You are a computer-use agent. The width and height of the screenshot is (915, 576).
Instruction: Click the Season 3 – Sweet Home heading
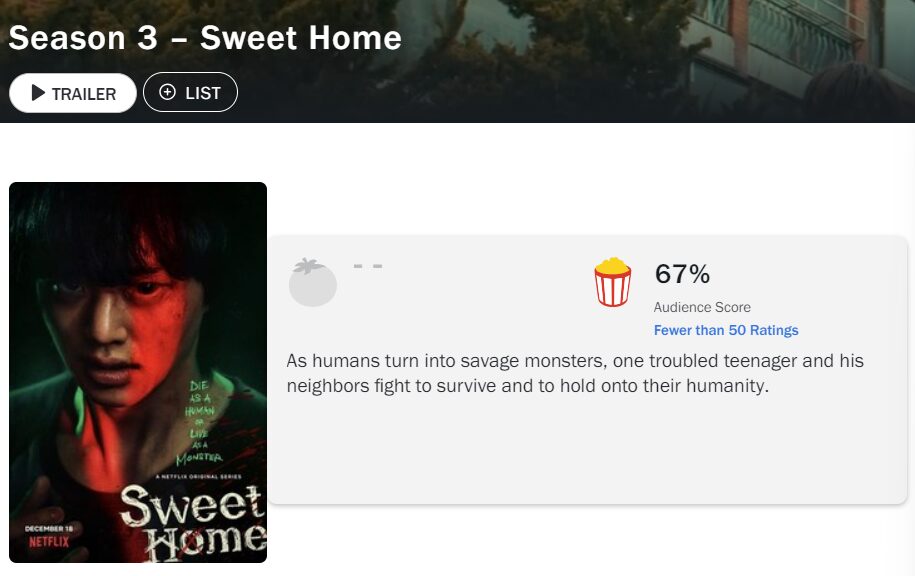pos(205,38)
